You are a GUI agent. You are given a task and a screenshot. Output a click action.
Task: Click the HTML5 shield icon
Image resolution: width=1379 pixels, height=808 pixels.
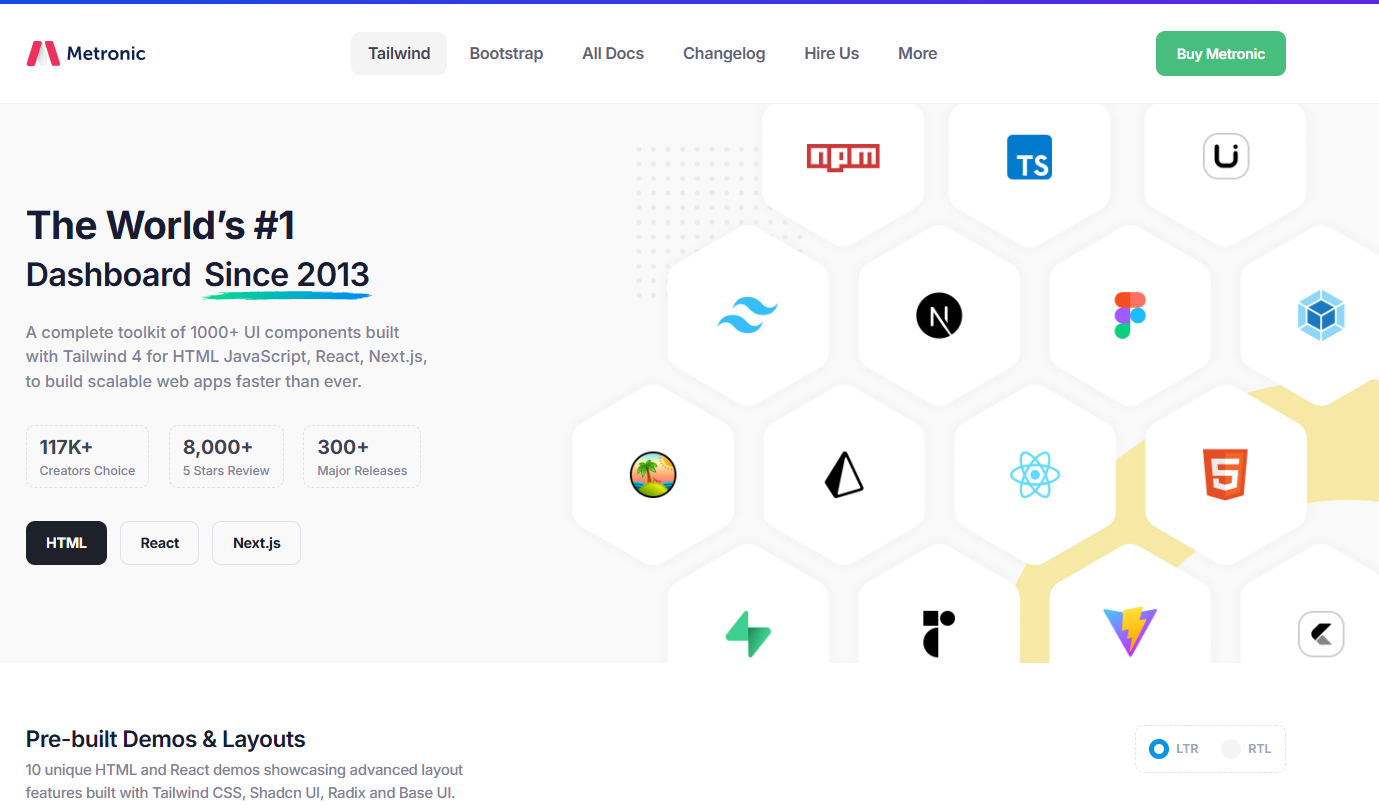point(1225,475)
